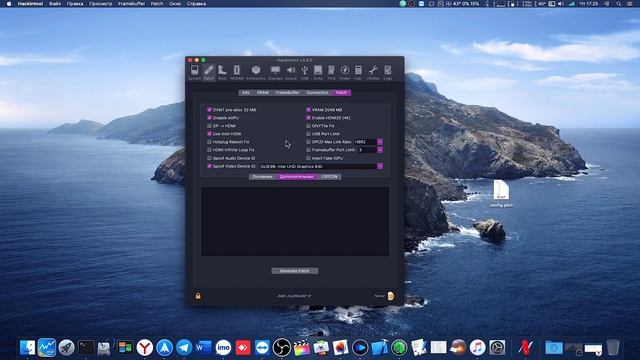The width and height of the screenshot is (640, 360).
Task: Click inside the patch output text area
Action: (x=295, y=221)
